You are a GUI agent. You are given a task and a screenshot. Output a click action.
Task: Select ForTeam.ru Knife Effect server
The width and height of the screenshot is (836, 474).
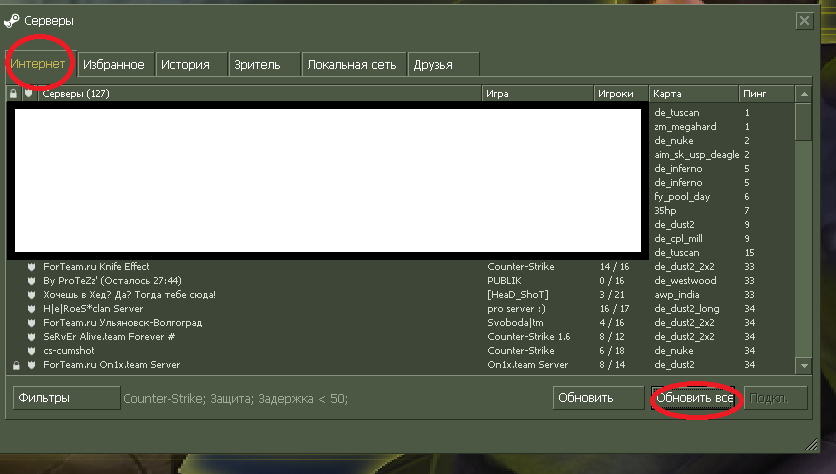pos(400,267)
